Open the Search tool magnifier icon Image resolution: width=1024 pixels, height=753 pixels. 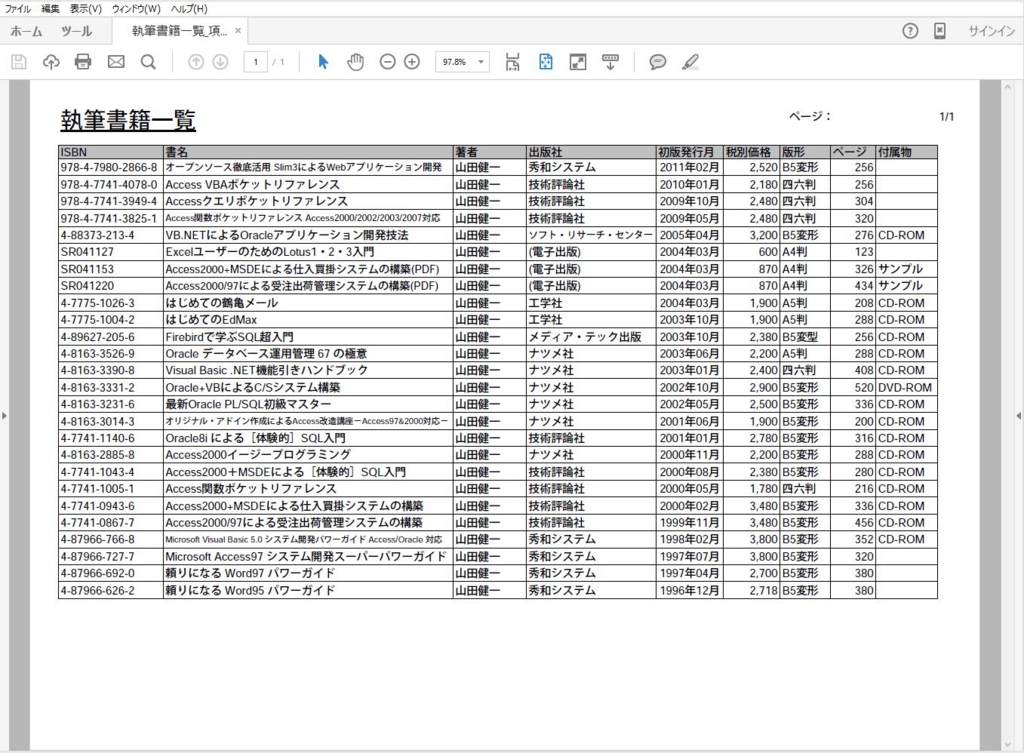click(146, 61)
